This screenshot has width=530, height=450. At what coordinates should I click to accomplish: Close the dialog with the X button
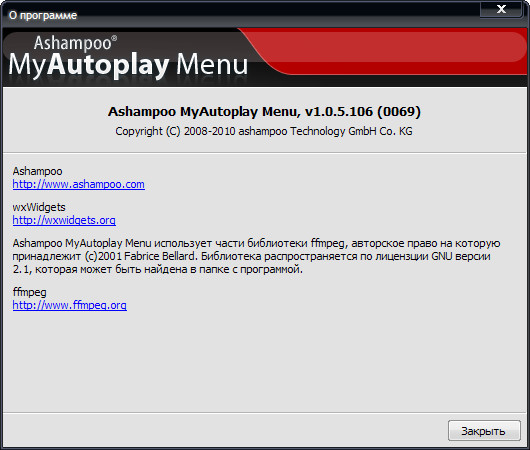(501, 9)
